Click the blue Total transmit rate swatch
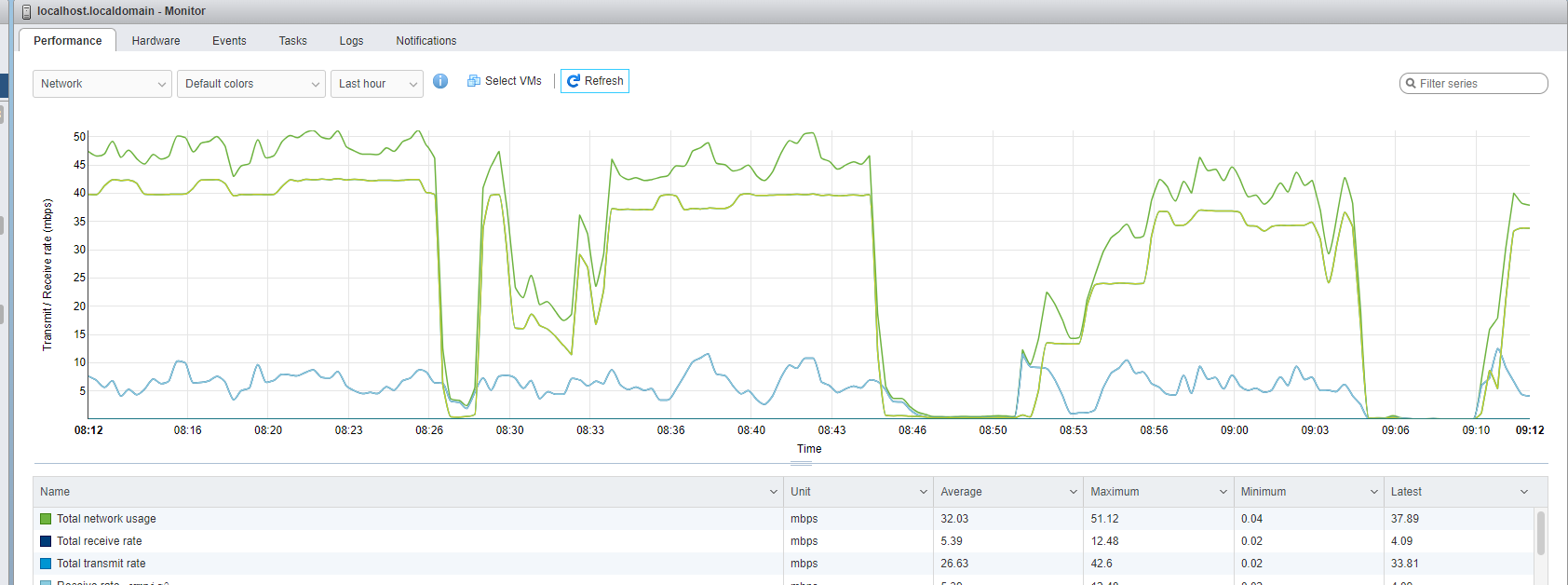Viewport: 1568px width, 585px height. [46, 564]
